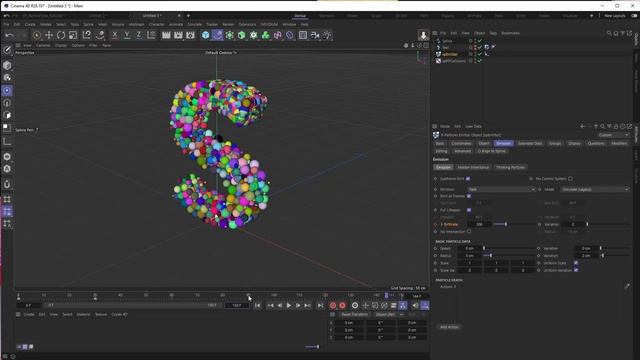Screen dimensions: 640x360
Task: Open the Create menu in menu bar
Action: click(x=30, y=24)
